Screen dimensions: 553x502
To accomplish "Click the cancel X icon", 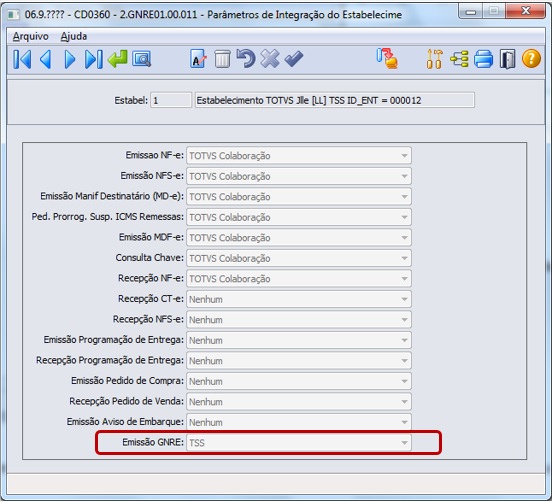I will [270, 59].
